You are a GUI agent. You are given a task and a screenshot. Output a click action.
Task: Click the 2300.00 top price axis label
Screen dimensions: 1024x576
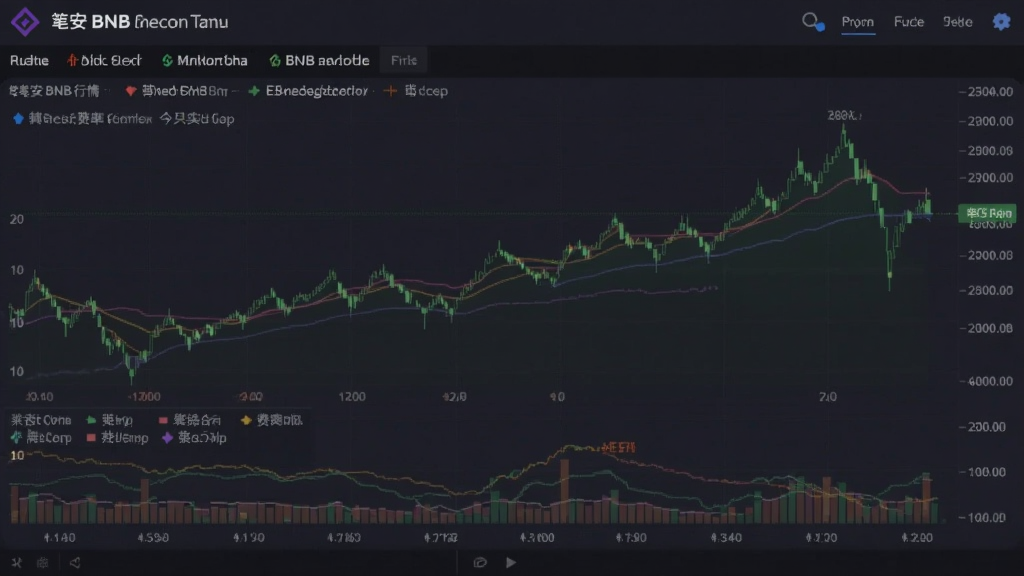tap(989, 91)
